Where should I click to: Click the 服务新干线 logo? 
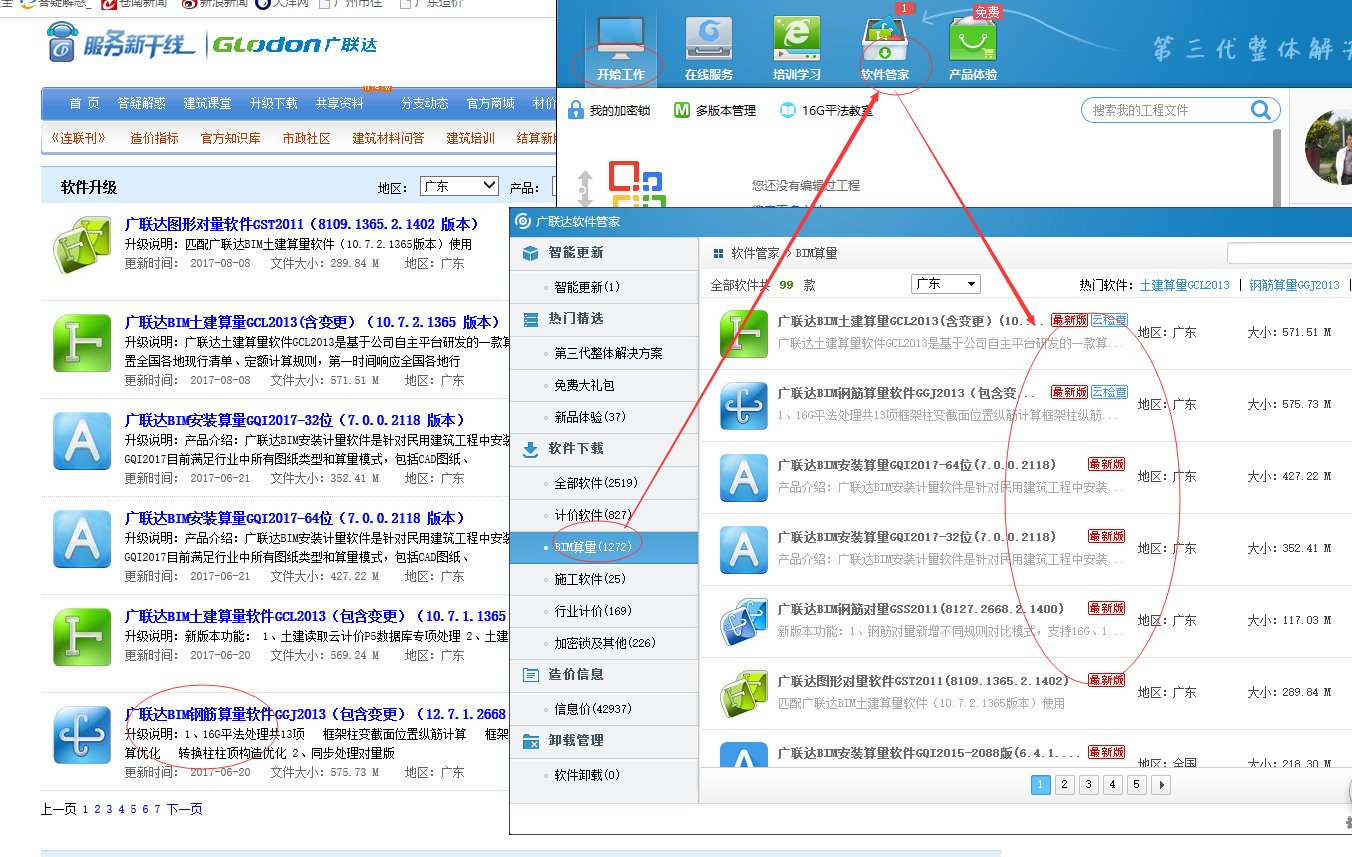click(122, 45)
